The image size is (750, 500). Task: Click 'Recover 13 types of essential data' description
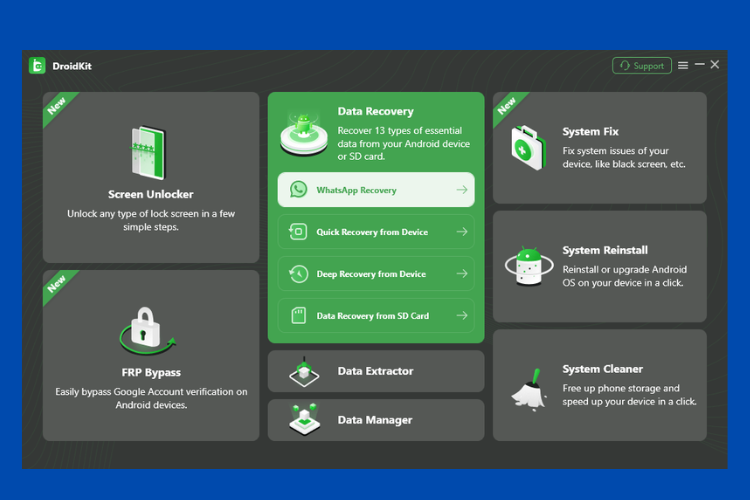(404, 144)
